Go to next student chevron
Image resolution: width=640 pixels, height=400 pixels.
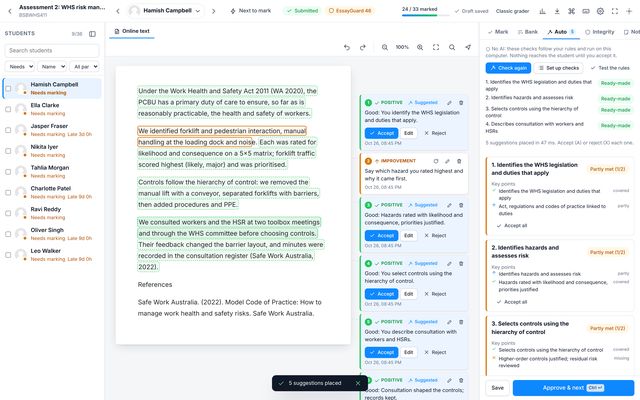[x=213, y=11]
